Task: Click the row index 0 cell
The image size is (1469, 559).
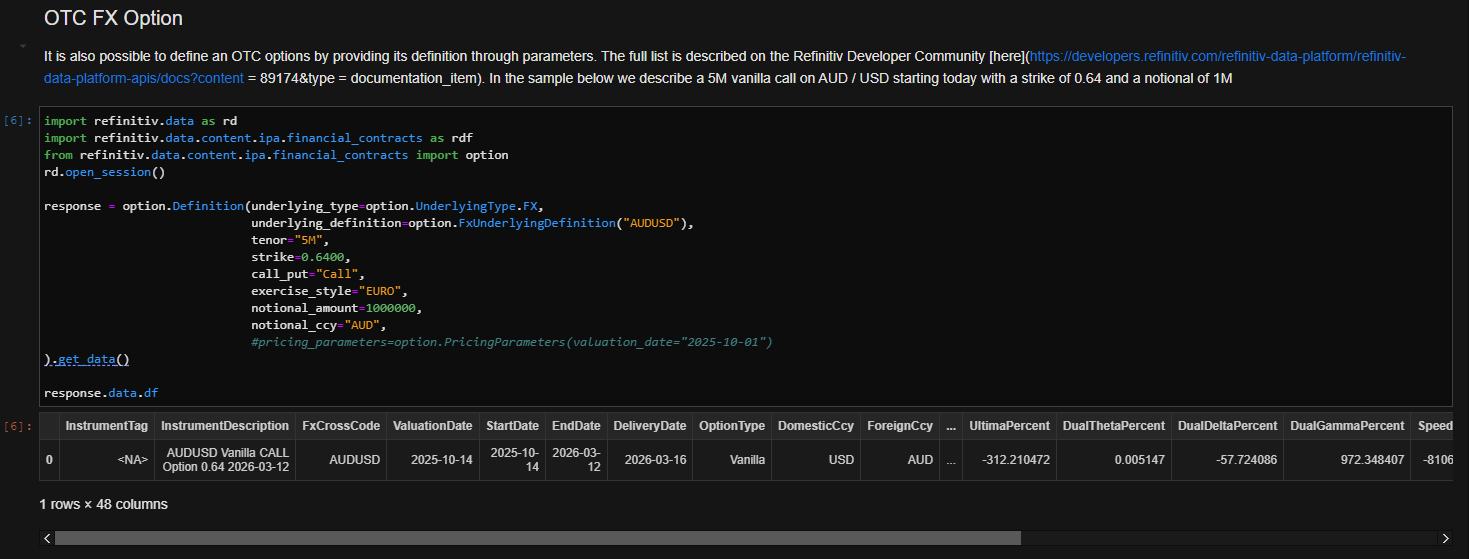Action: click(49, 460)
